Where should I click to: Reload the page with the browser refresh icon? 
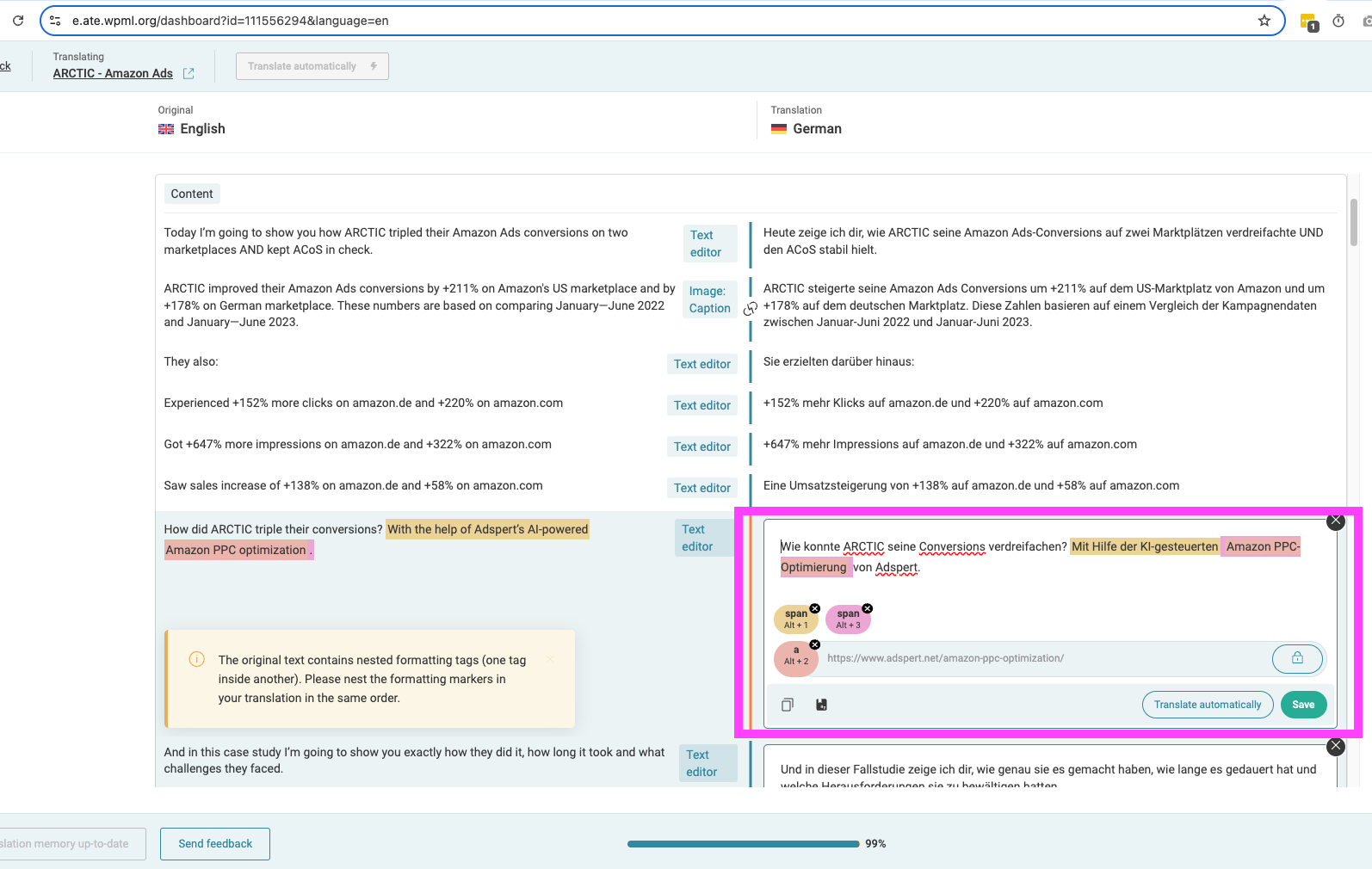(x=18, y=21)
